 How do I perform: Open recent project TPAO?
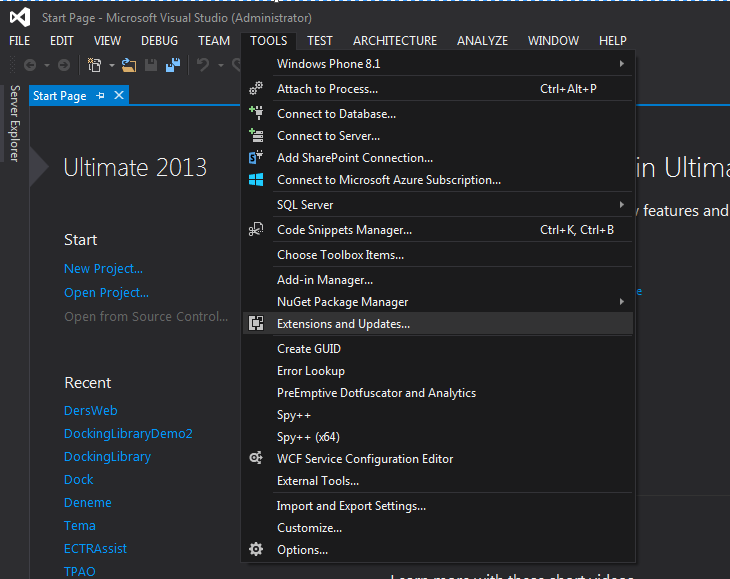tap(80, 571)
